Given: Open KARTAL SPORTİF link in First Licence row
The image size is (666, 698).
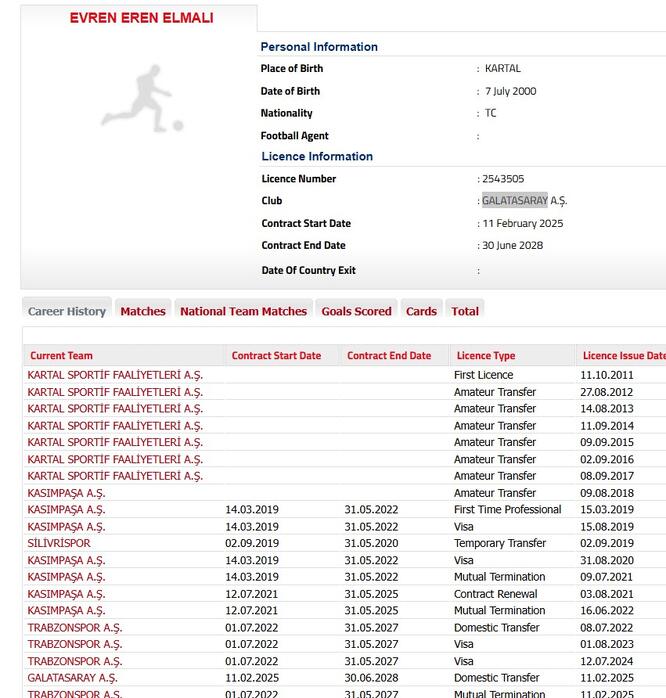Looking at the screenshot, I should [x=115, y=375].
